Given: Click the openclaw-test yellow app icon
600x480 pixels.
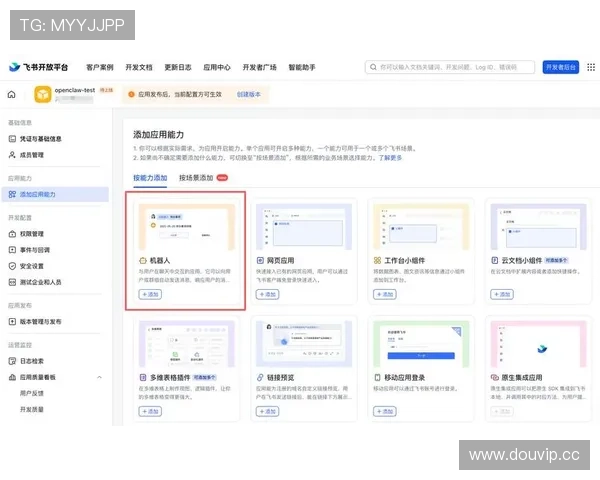Looking at the screenshot, I should 42,95.
